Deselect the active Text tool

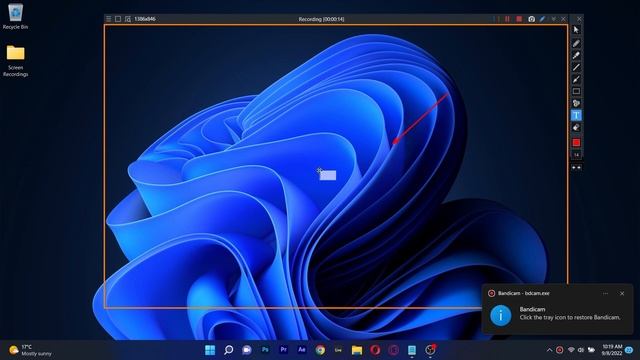pyautogui.click(x=576, y=116)
